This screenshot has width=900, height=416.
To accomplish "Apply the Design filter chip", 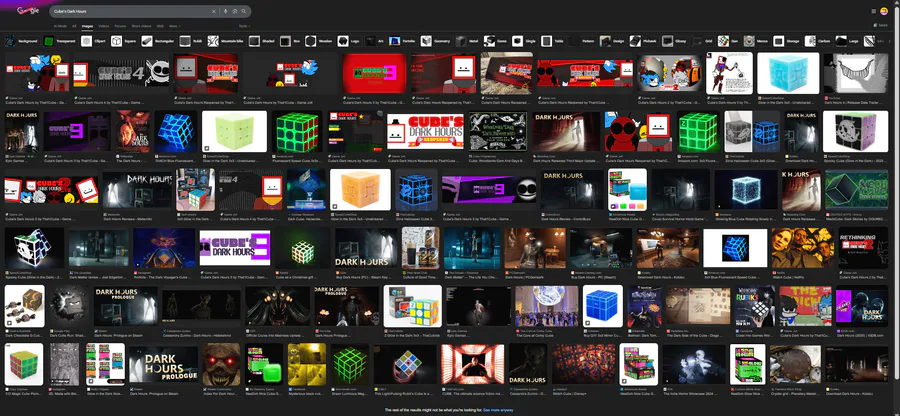I will pos(612,41).
